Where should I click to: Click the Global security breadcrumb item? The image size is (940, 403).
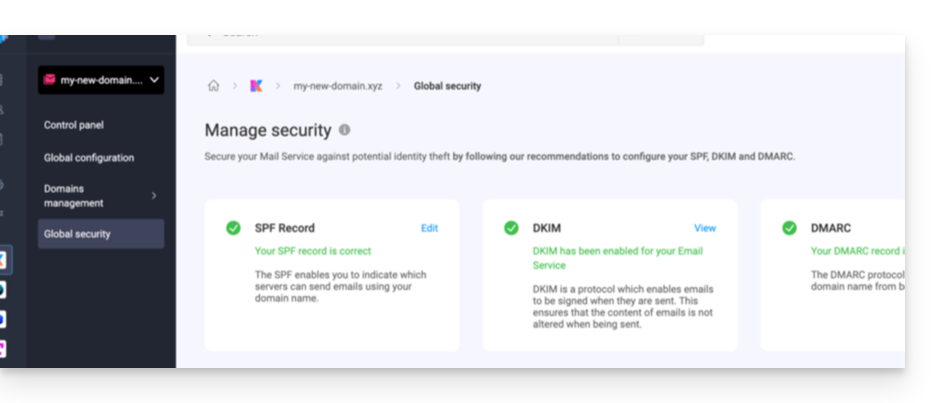click(x=447, y=86)
